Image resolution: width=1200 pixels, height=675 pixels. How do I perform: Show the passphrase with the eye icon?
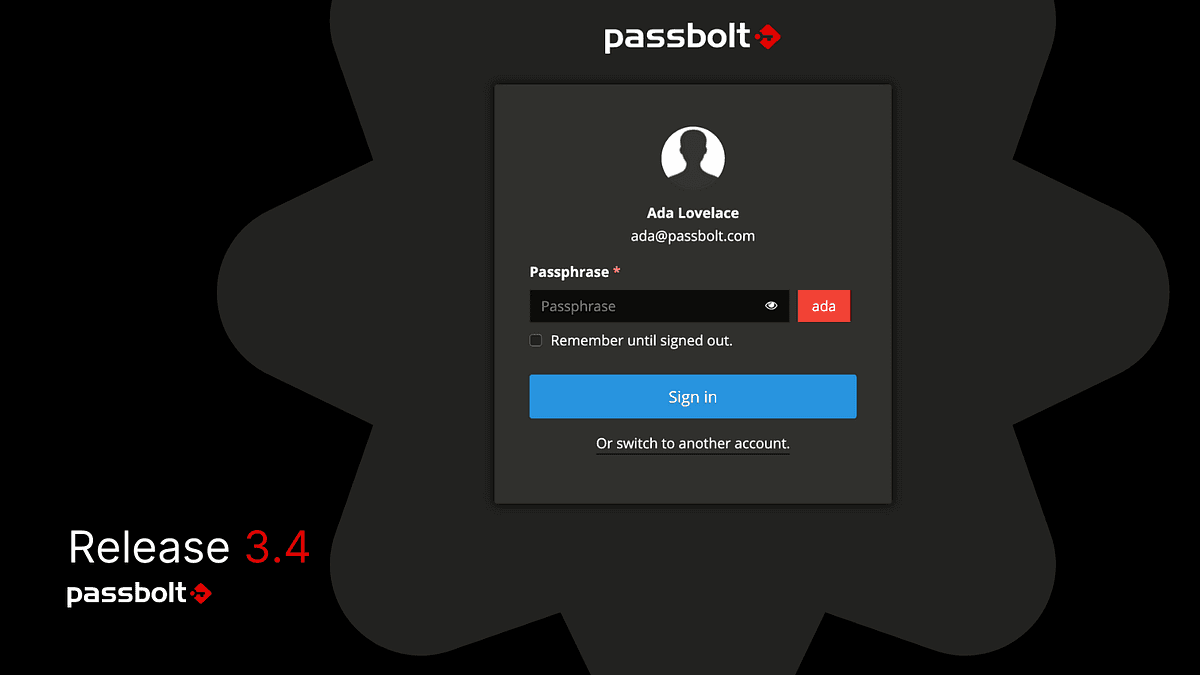(x=771, y=306)
